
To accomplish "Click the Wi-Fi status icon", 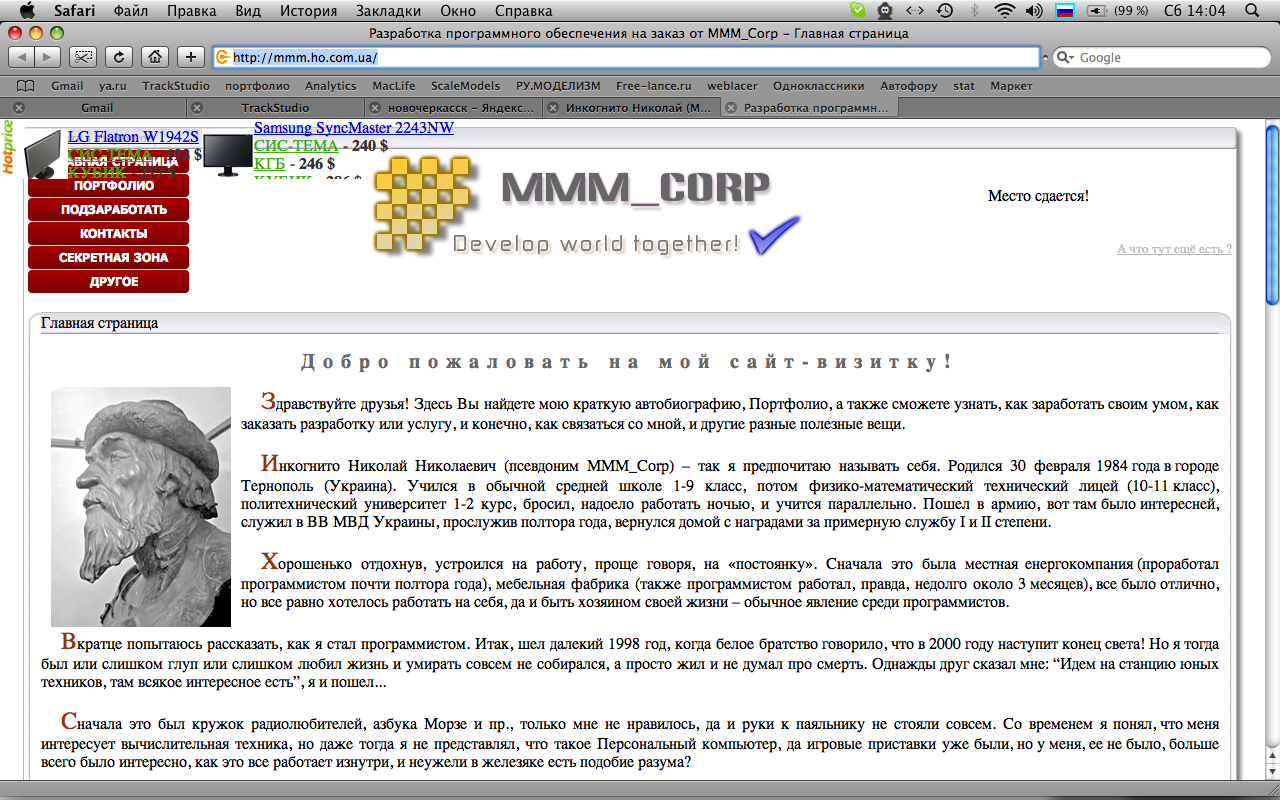I will click(x=1004, y=11).
